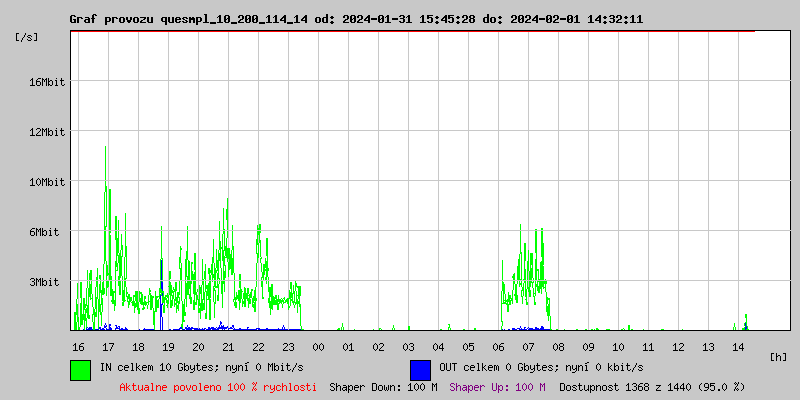Click the 'IN celkem 10 Gbytes' legend text

[x=201, y=367]
